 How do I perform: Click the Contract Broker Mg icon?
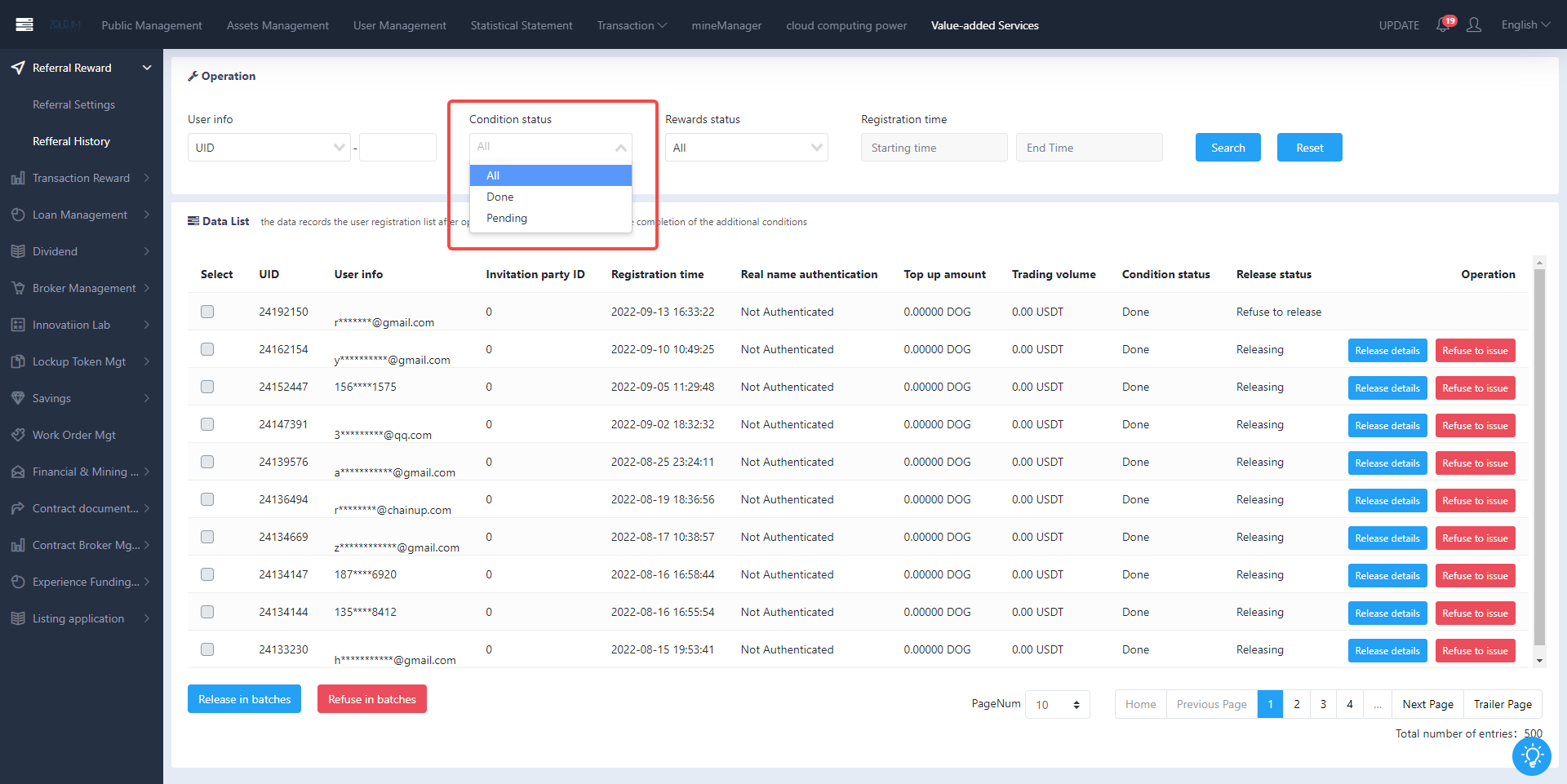point(18,545)
